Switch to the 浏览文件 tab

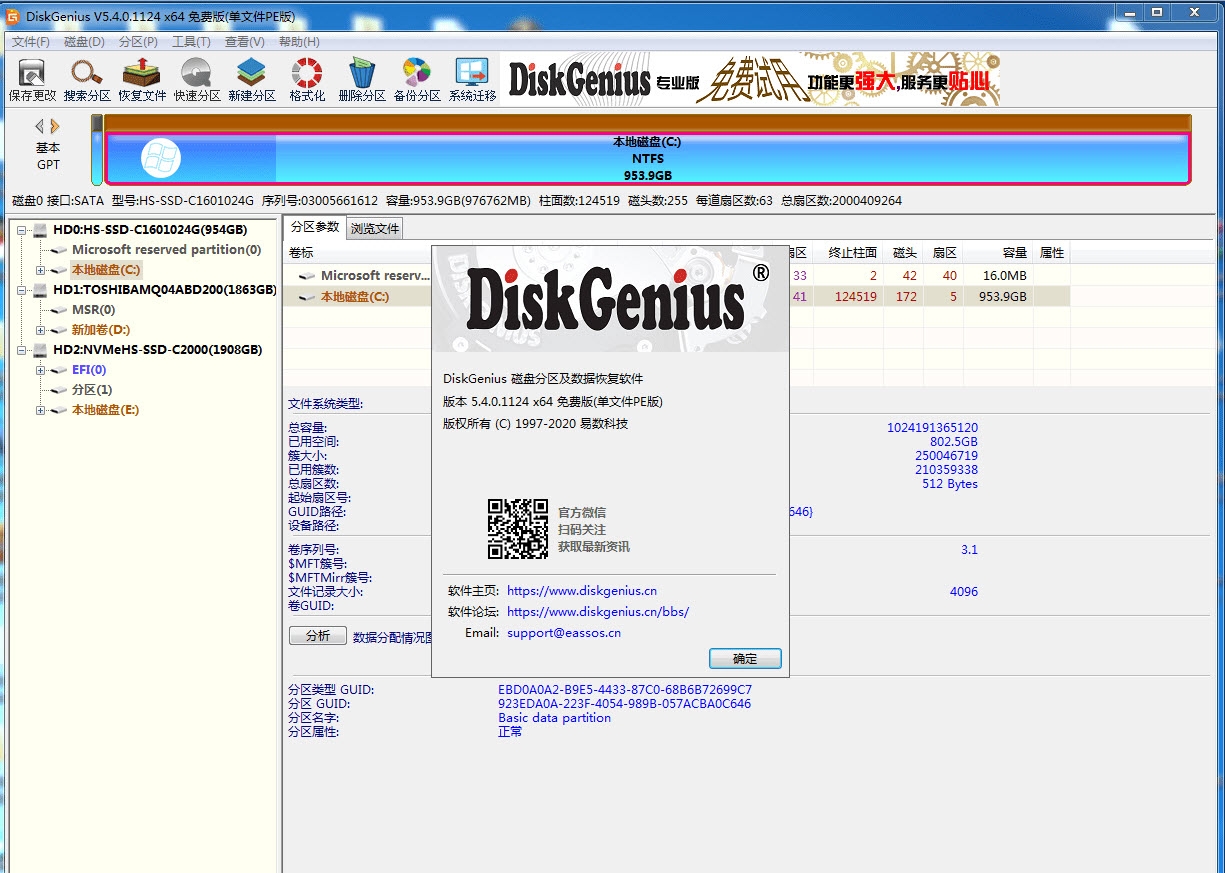click(375, 228)
